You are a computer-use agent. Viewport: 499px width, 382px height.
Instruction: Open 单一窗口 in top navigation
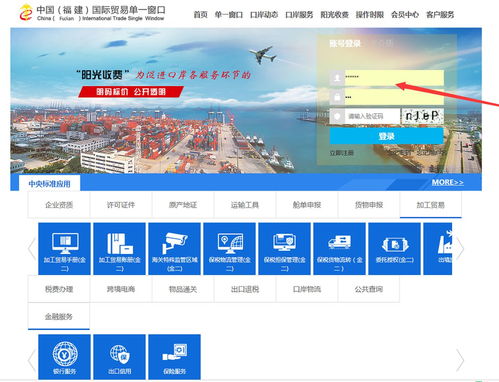tap(229, 15)
